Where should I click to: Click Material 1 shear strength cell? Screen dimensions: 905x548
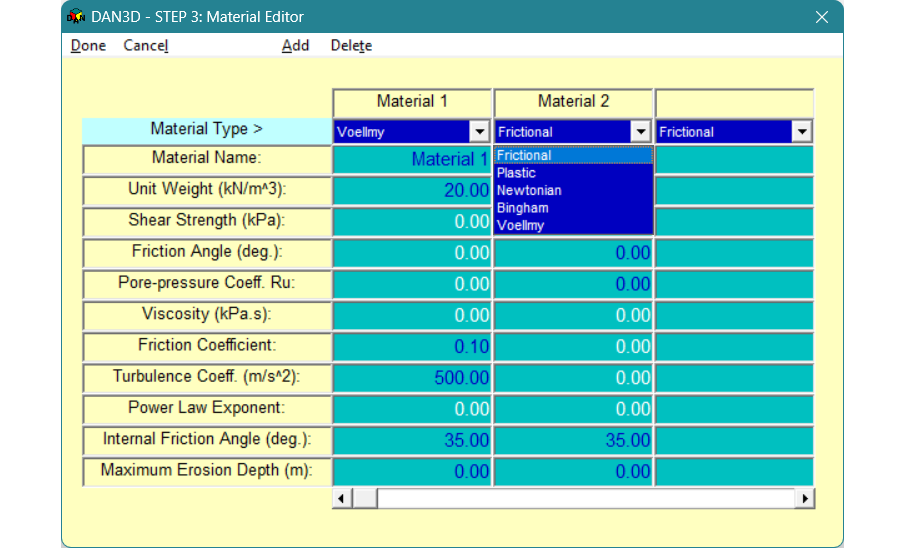click(412, 222)
